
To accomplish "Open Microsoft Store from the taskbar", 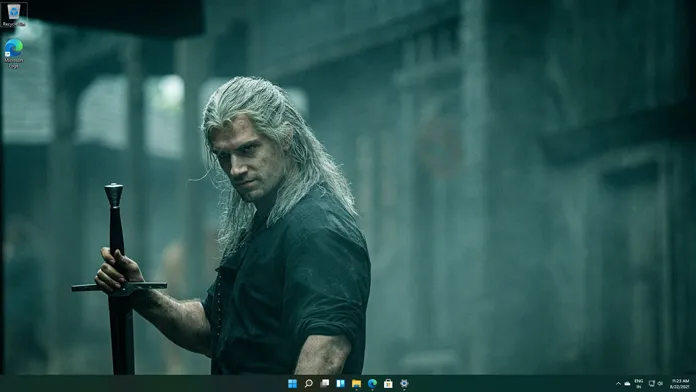I will tap(388, 384).
